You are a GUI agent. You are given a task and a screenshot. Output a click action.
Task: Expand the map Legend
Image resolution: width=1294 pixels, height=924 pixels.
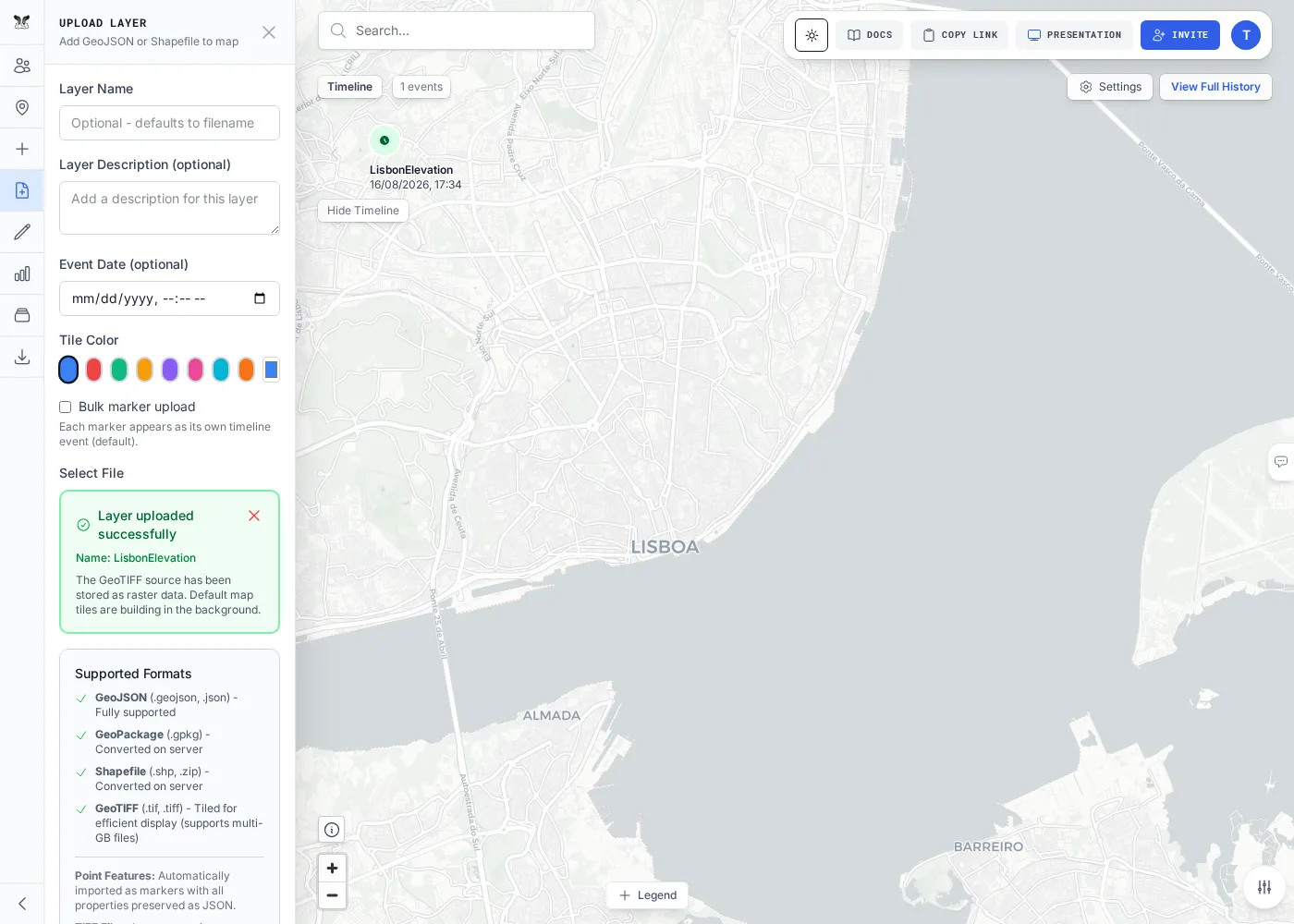[647, 895]
